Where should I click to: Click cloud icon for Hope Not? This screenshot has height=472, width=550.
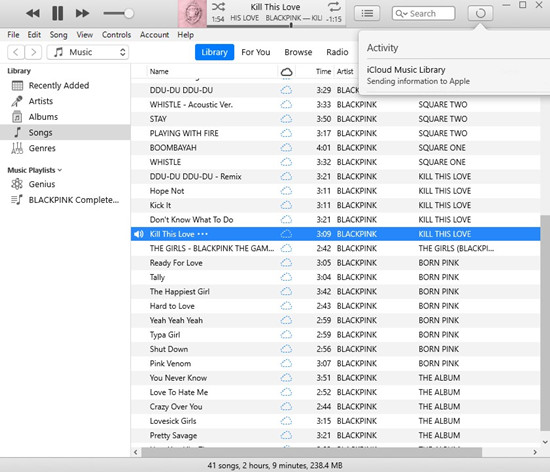[x=286, y=191]
